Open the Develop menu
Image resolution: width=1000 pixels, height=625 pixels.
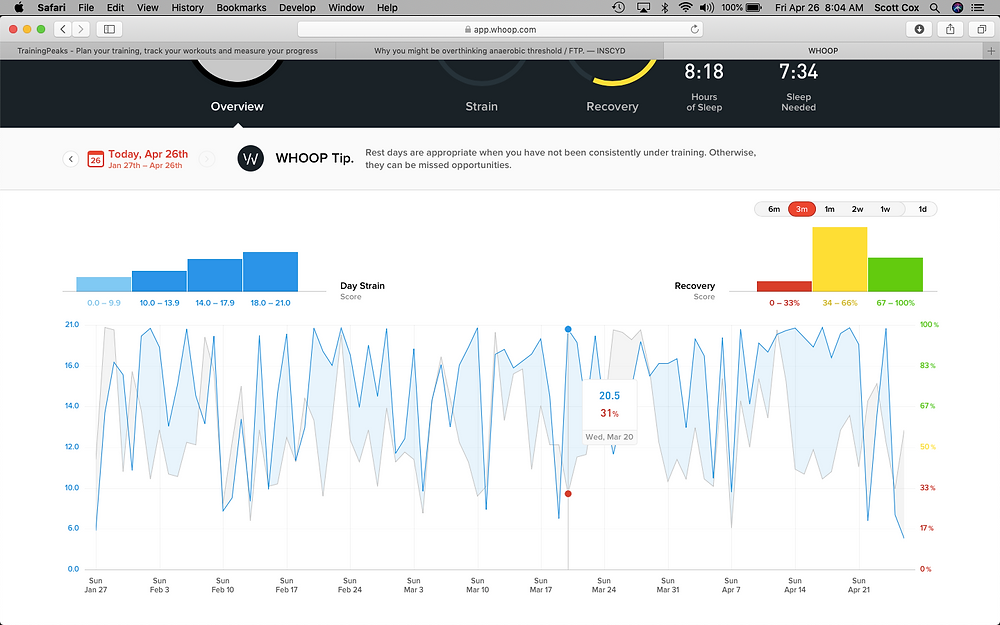tap(297, 8)
